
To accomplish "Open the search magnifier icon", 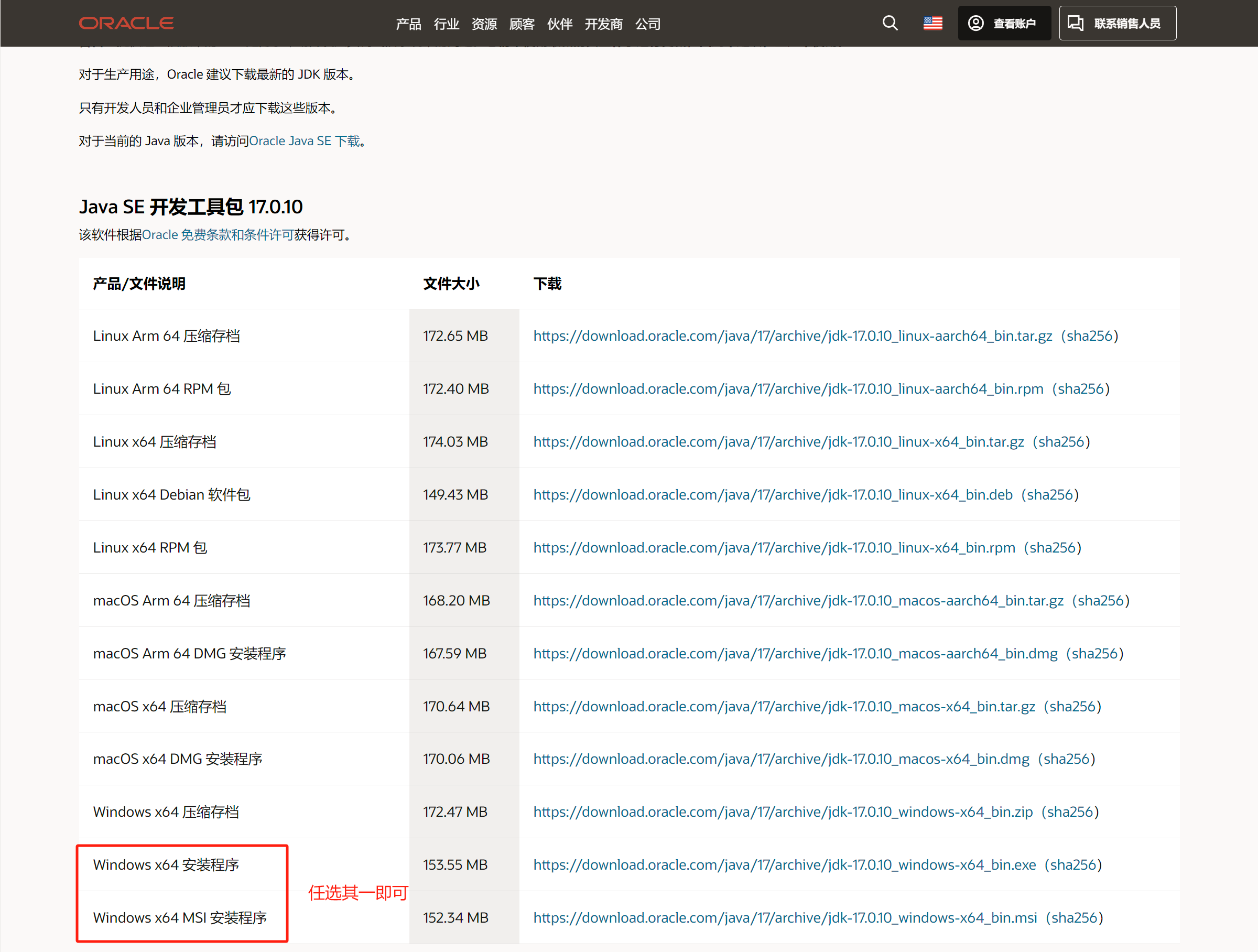I will point(890,23).
